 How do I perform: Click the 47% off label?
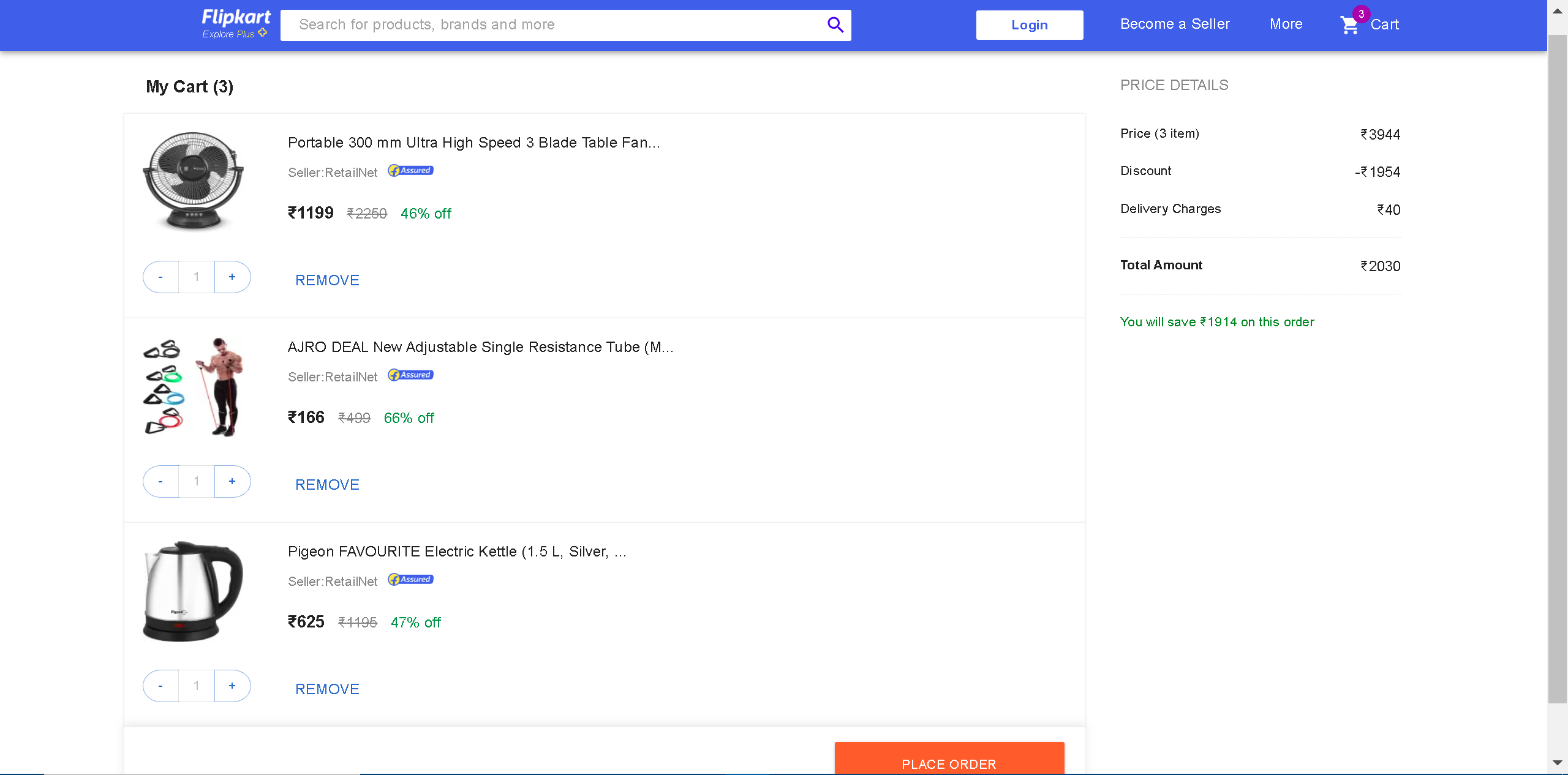[x=416, y=623]
